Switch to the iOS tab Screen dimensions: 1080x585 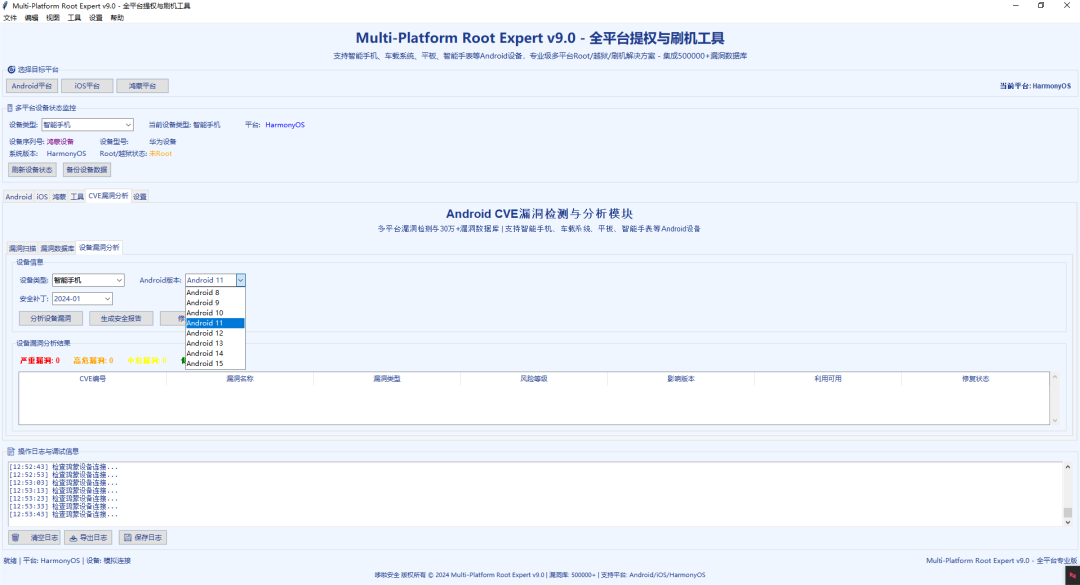42,196
